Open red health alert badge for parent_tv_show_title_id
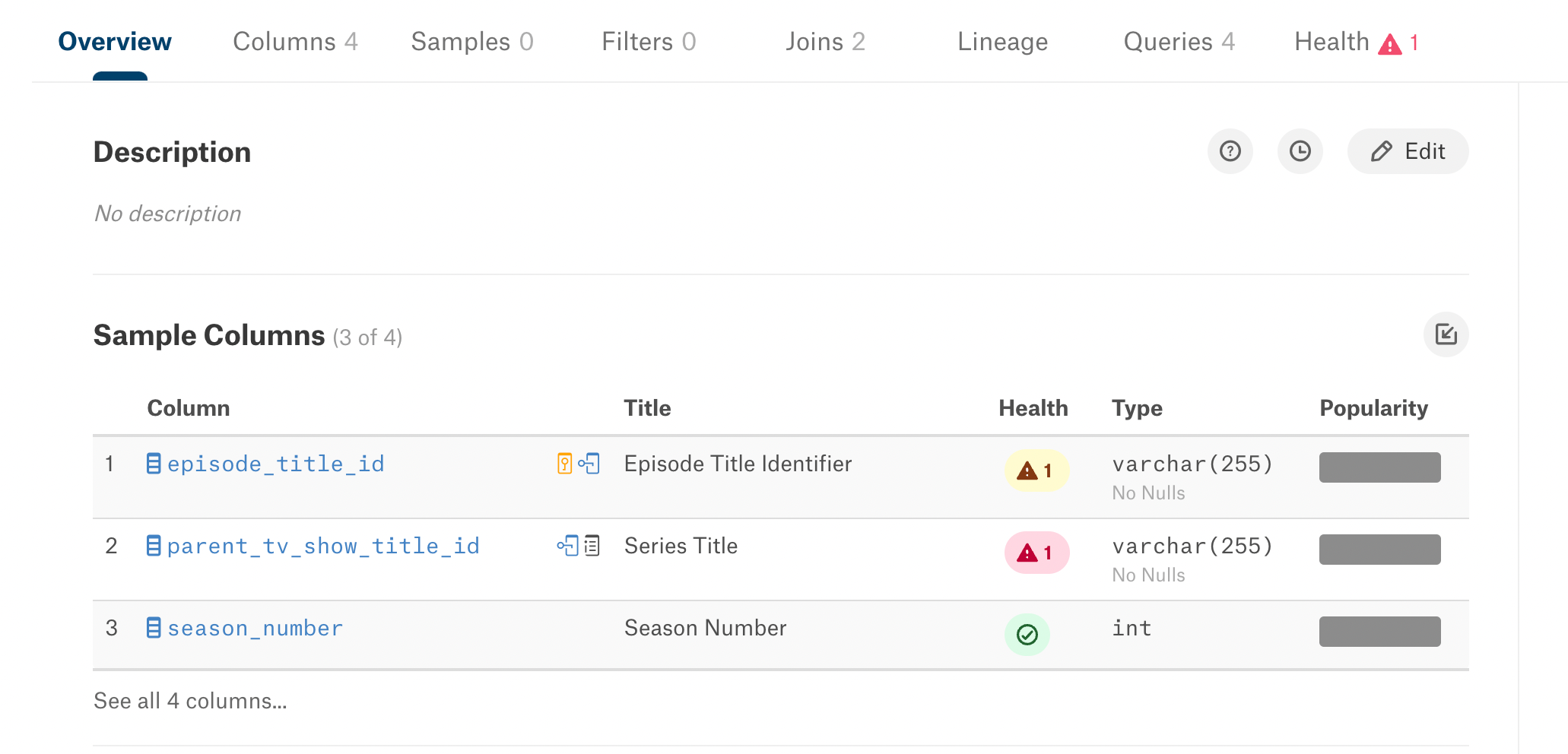This screenshot has width=1568, height=754. tap(1037, 553)
